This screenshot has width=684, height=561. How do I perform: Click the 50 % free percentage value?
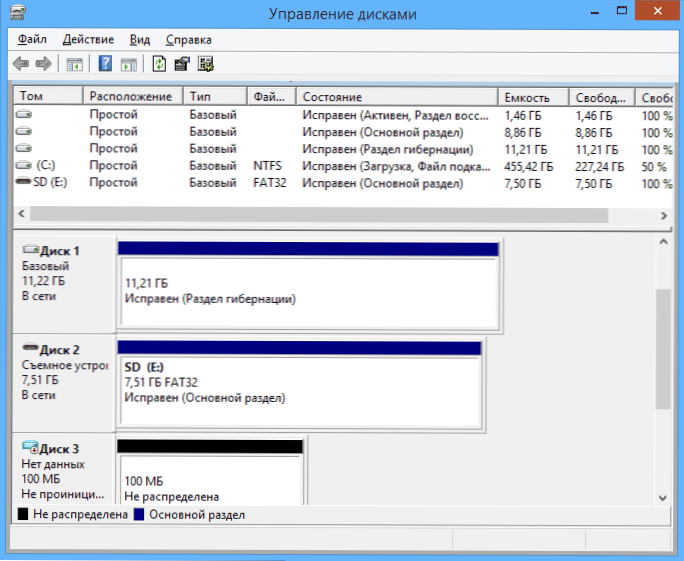[x=654, y=167]
